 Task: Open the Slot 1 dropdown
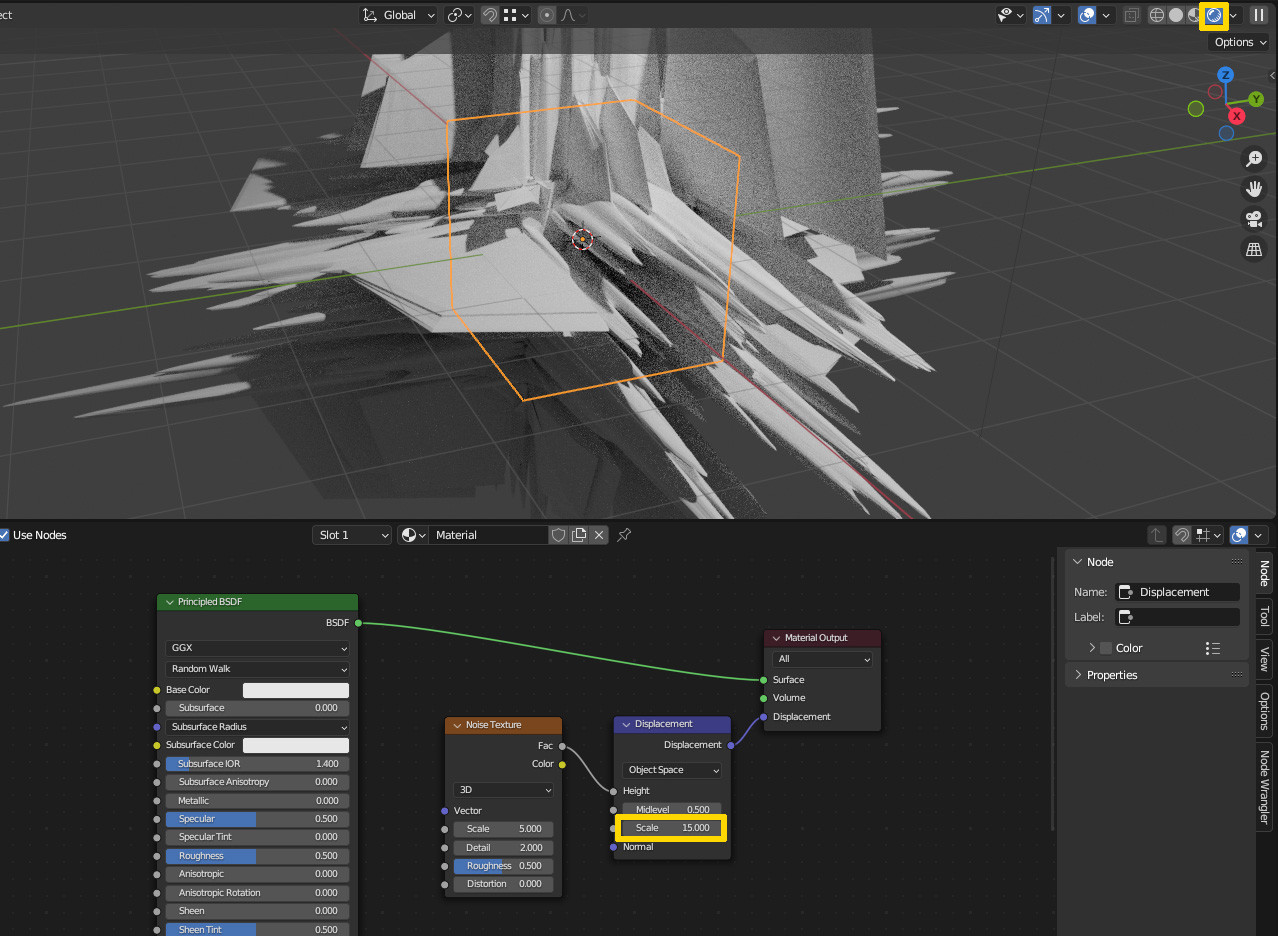352,534
